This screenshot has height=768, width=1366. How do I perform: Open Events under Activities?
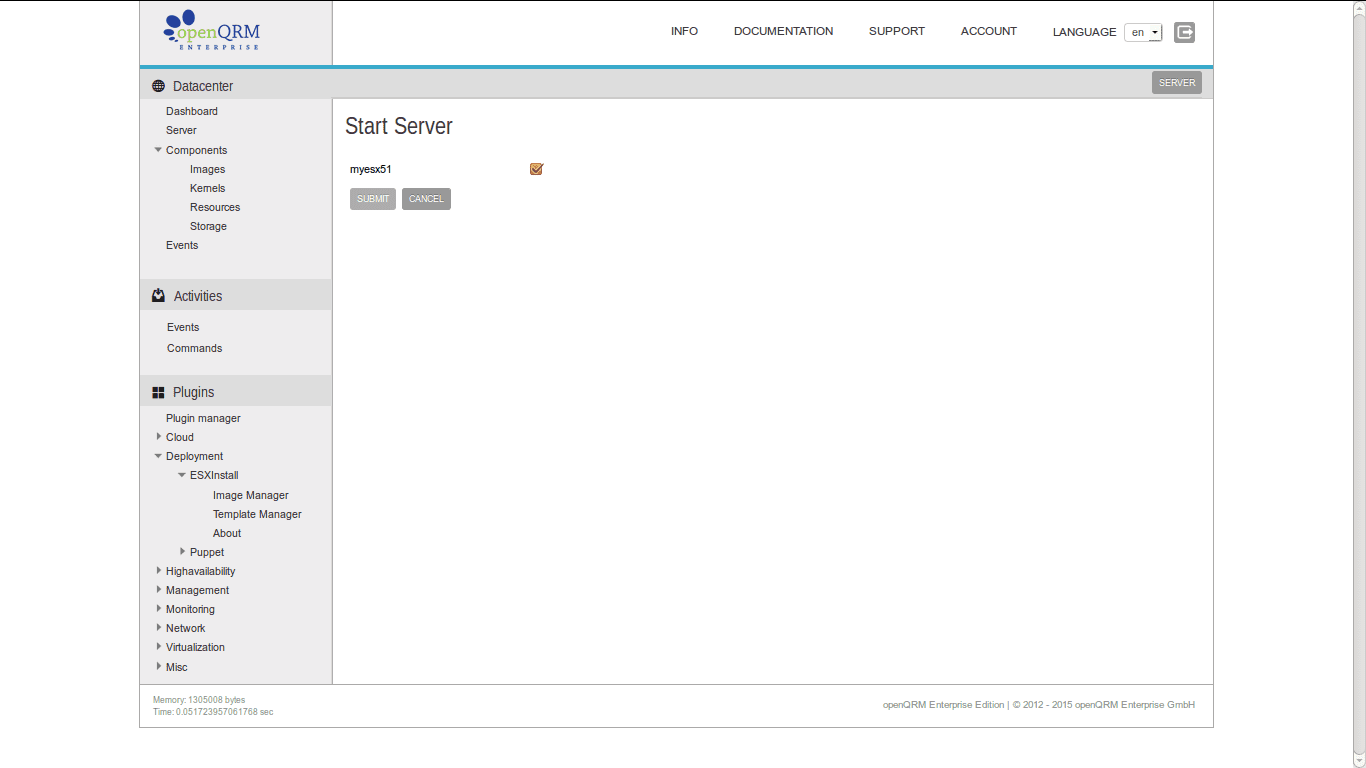183,327
